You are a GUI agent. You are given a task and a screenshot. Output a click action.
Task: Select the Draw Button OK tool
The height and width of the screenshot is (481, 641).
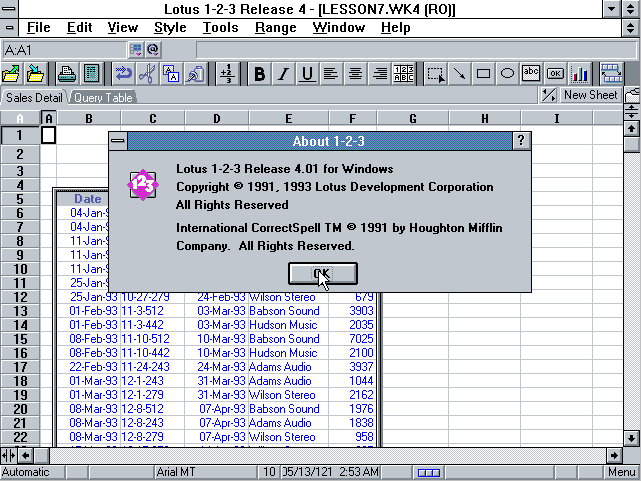coord(555,74)
